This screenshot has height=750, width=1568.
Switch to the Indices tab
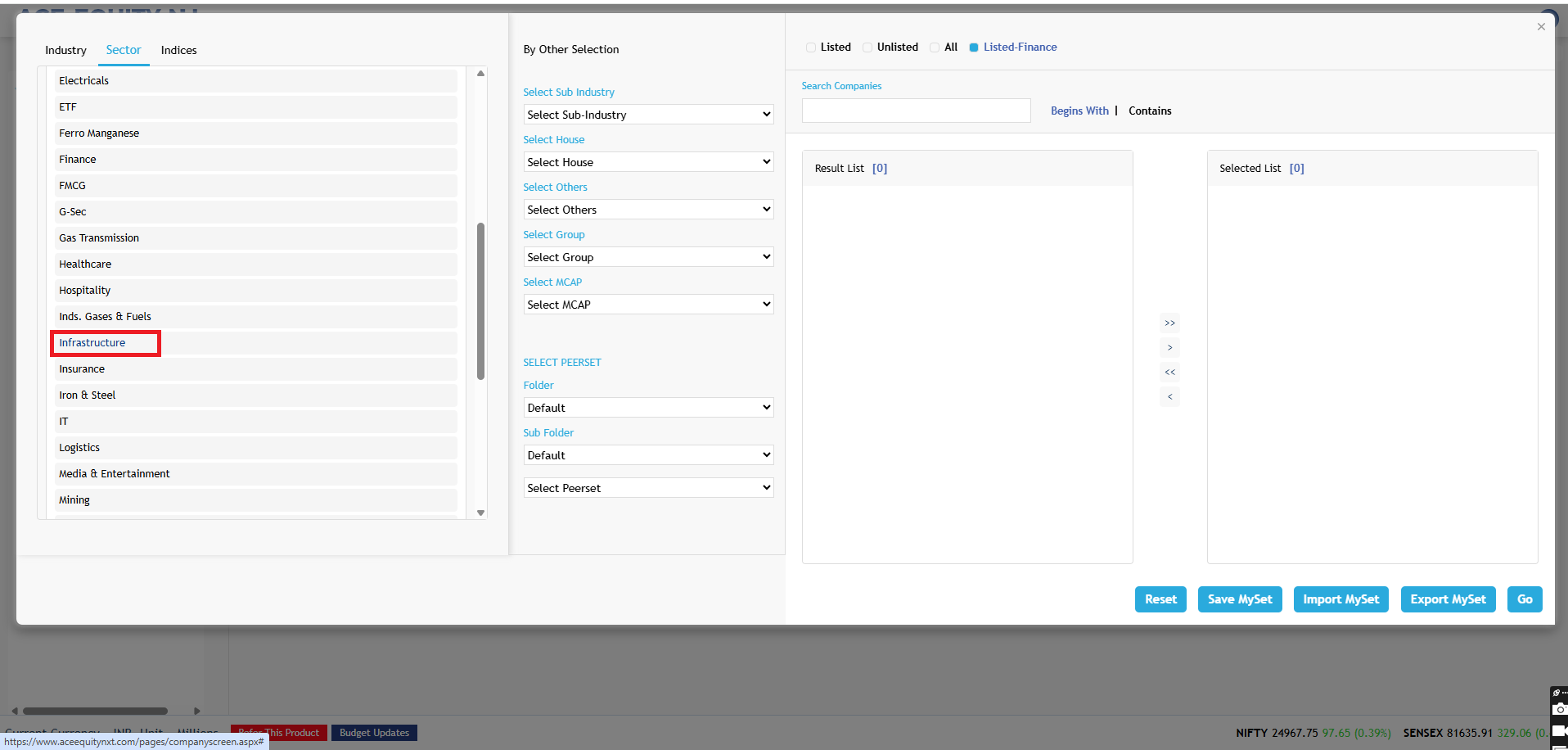(x=178, y=51)
